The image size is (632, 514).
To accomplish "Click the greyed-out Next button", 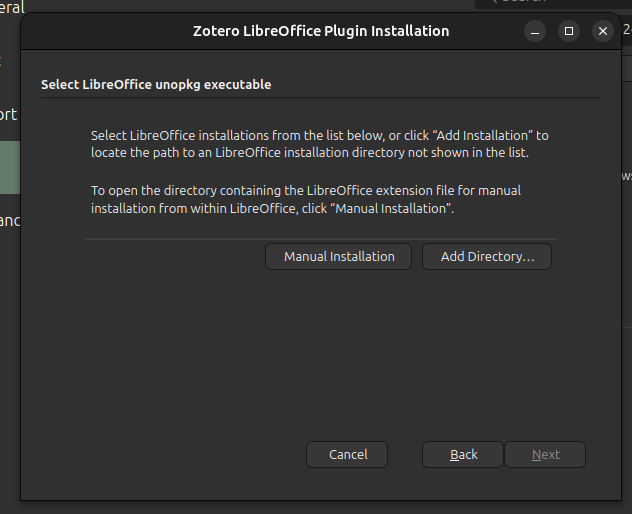I will (x=545, y=454).
